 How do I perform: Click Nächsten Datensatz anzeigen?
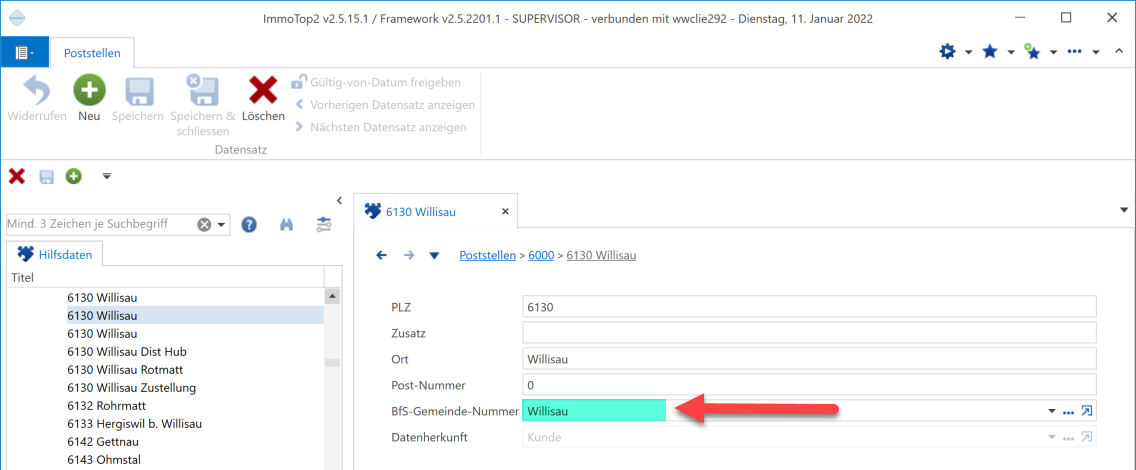[380, 127]
